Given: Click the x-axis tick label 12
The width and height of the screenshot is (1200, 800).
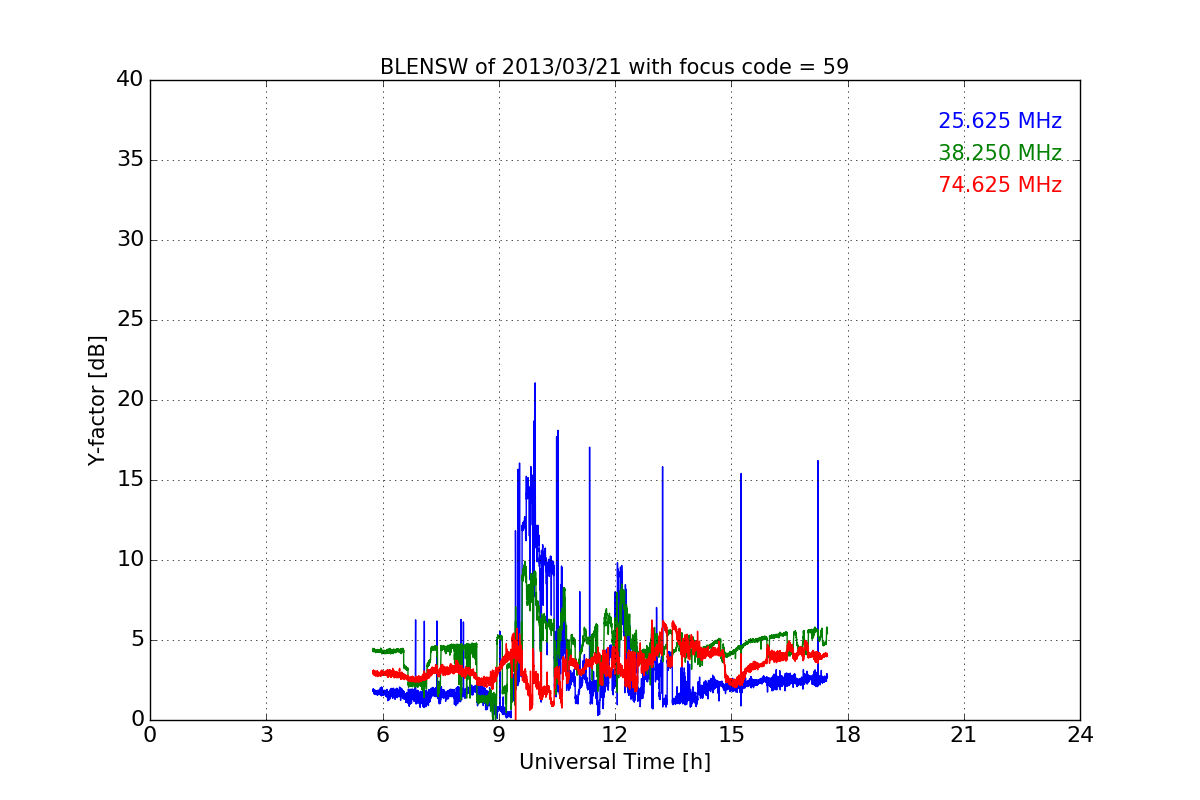Looking at the screenshot, I should pyautogui.click(x=615, y=735).
